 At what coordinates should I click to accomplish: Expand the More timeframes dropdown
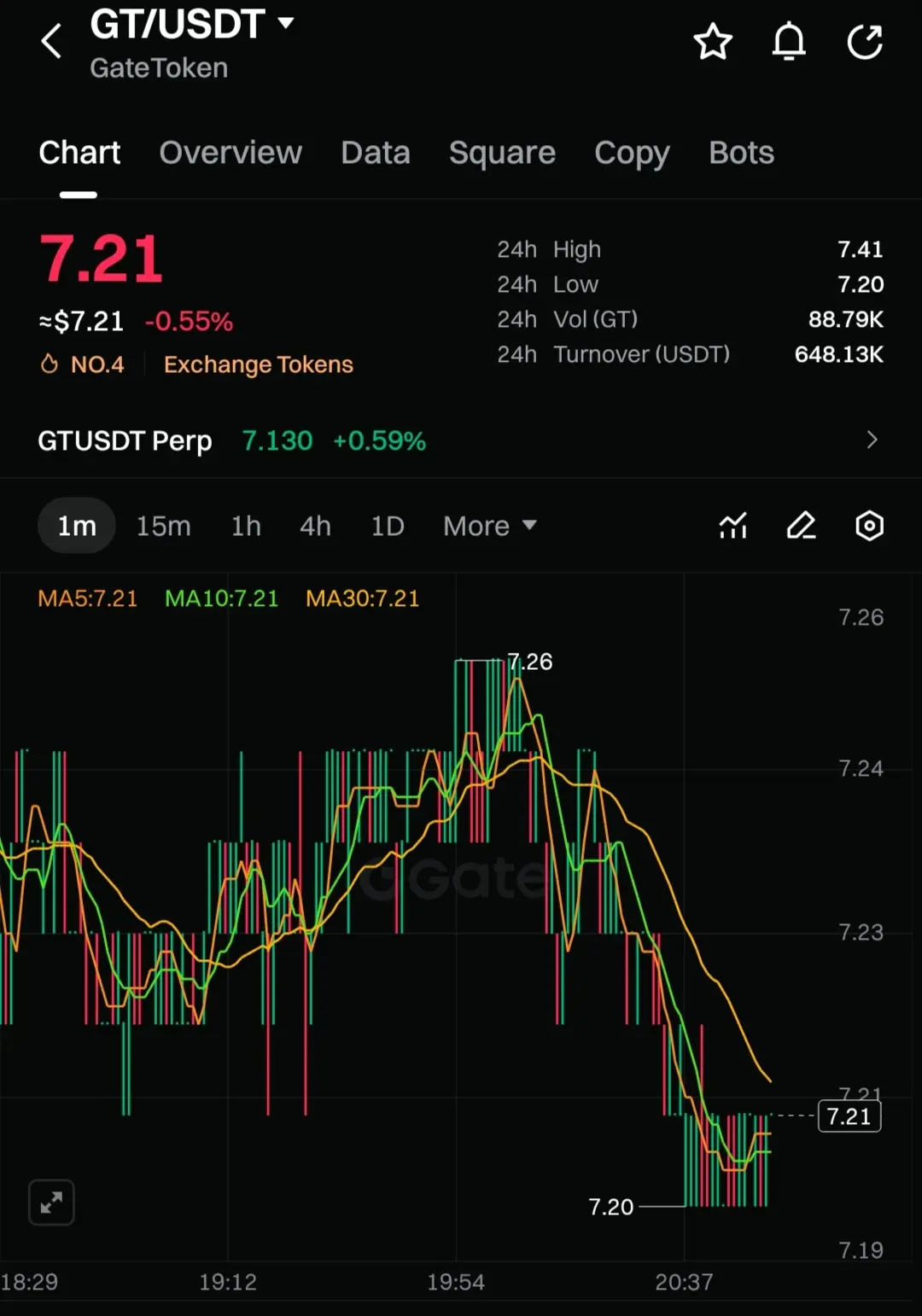click(x=490, y=526)
